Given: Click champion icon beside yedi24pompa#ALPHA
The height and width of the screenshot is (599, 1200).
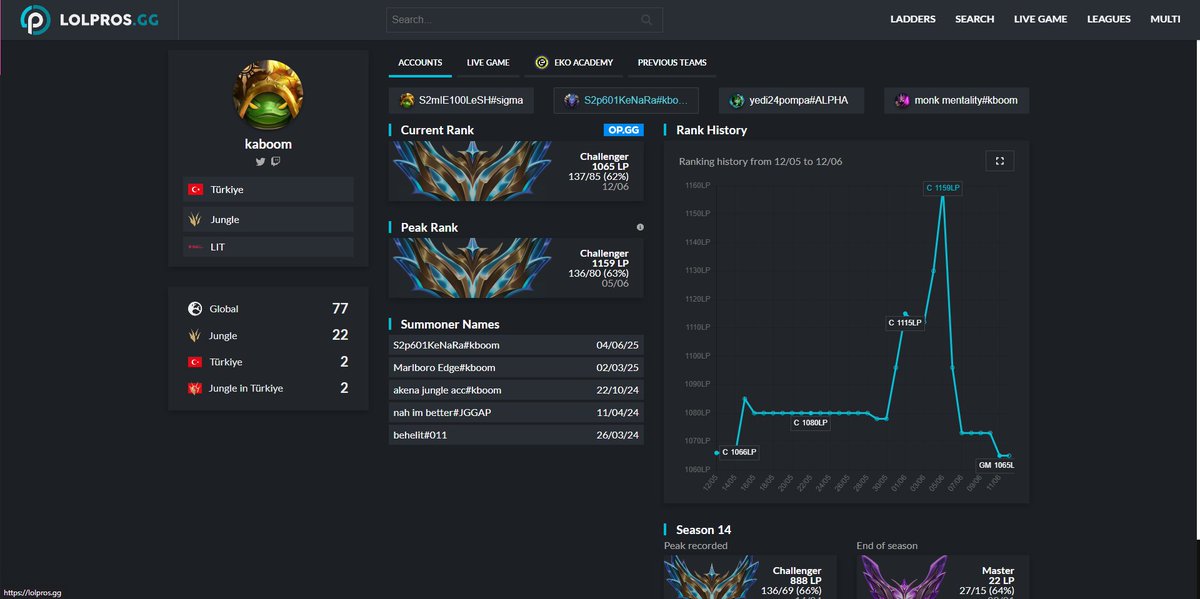Looking at the screenshot, I should (737, 100).
